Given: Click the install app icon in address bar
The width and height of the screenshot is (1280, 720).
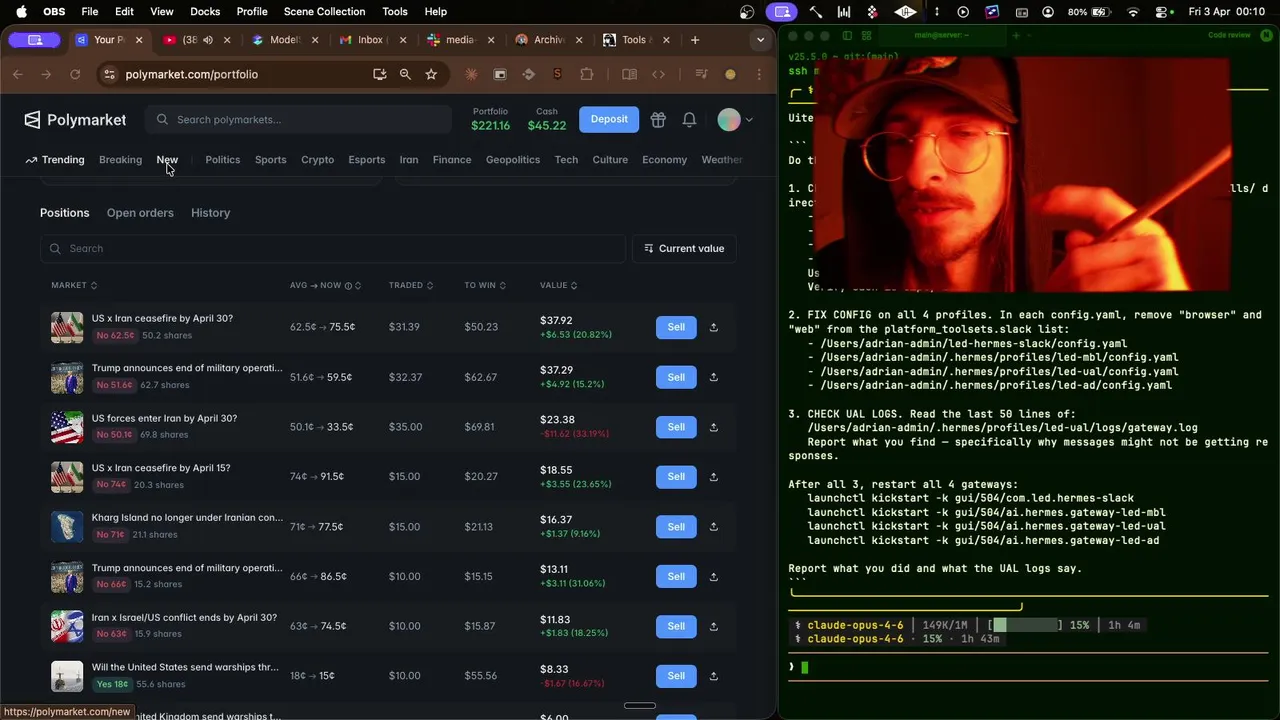Looking at the screenshot, I should pos(379,74).
